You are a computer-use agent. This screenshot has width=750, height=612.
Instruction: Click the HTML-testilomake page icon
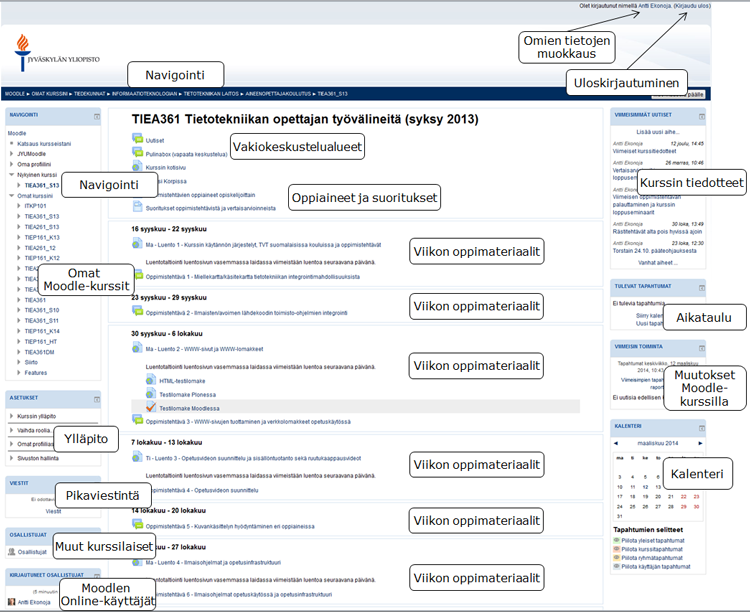[151, 380]
